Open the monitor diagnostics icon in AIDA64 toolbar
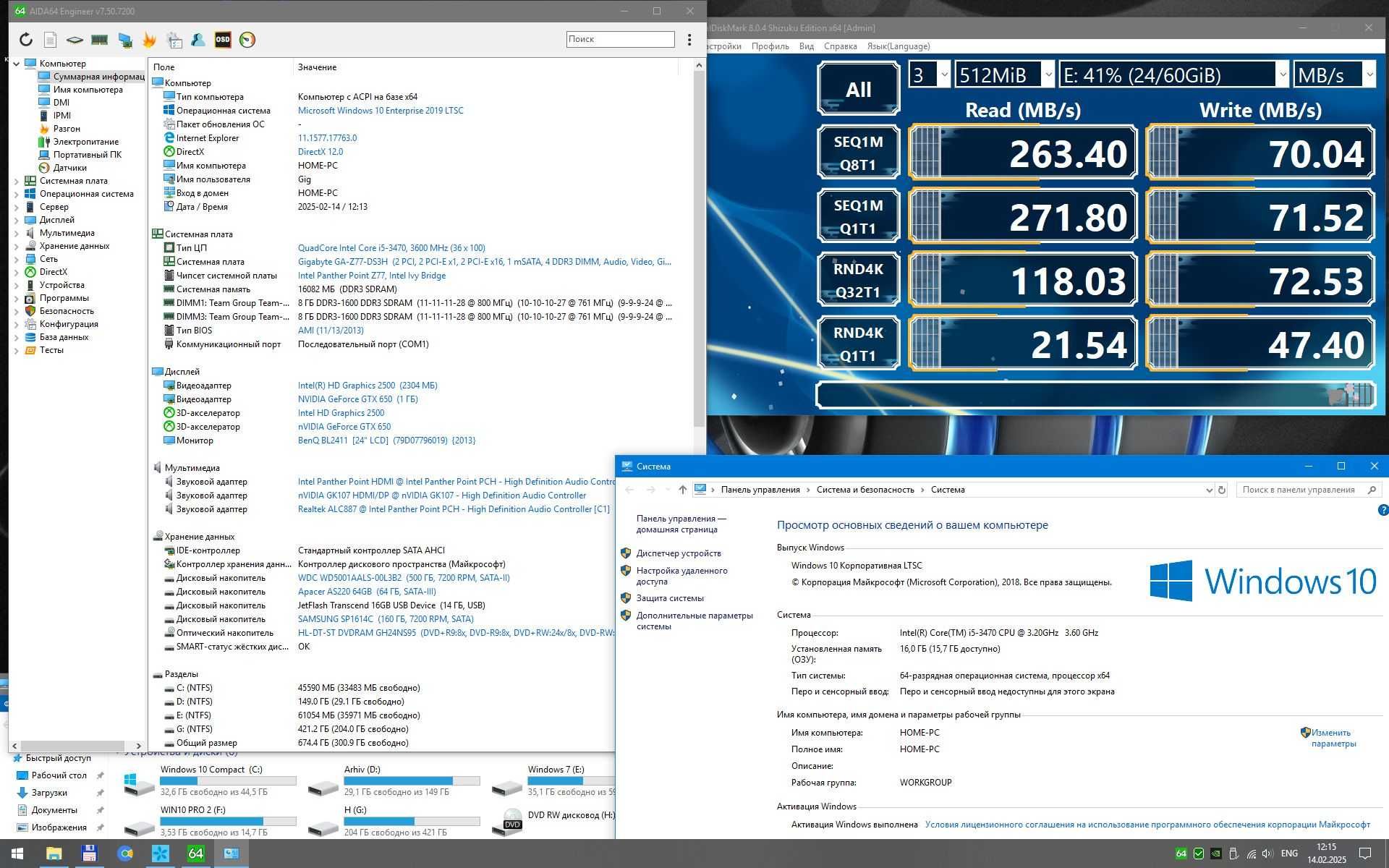 tap(125, 40)
